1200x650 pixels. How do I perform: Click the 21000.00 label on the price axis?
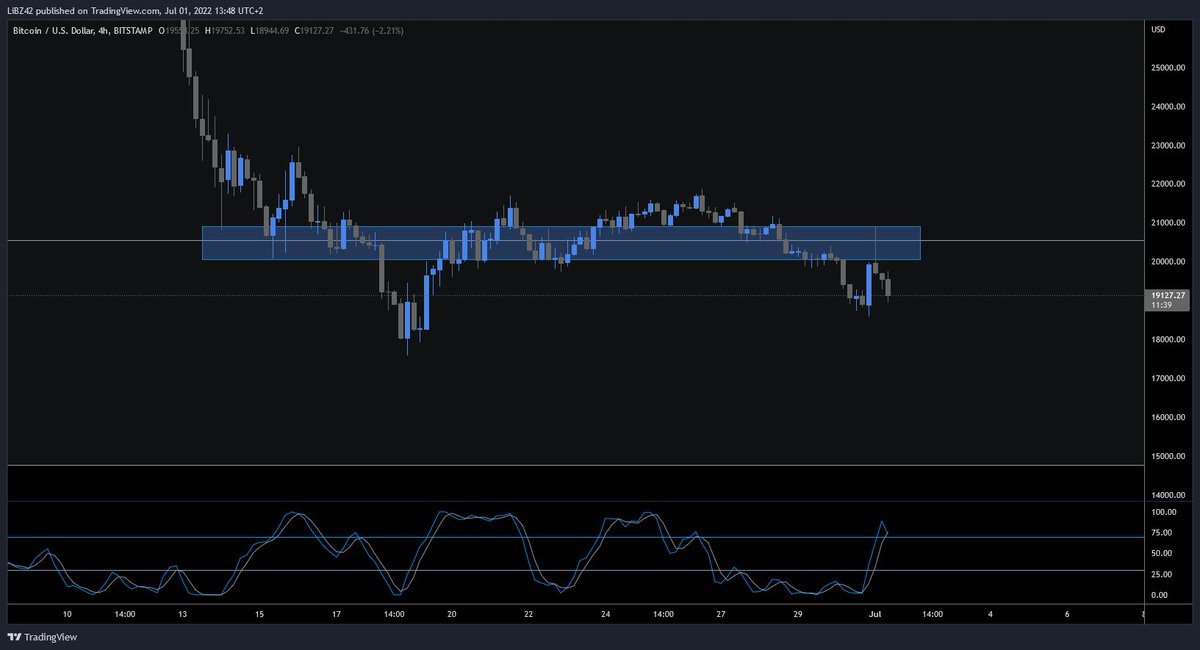click(1166, 222)
